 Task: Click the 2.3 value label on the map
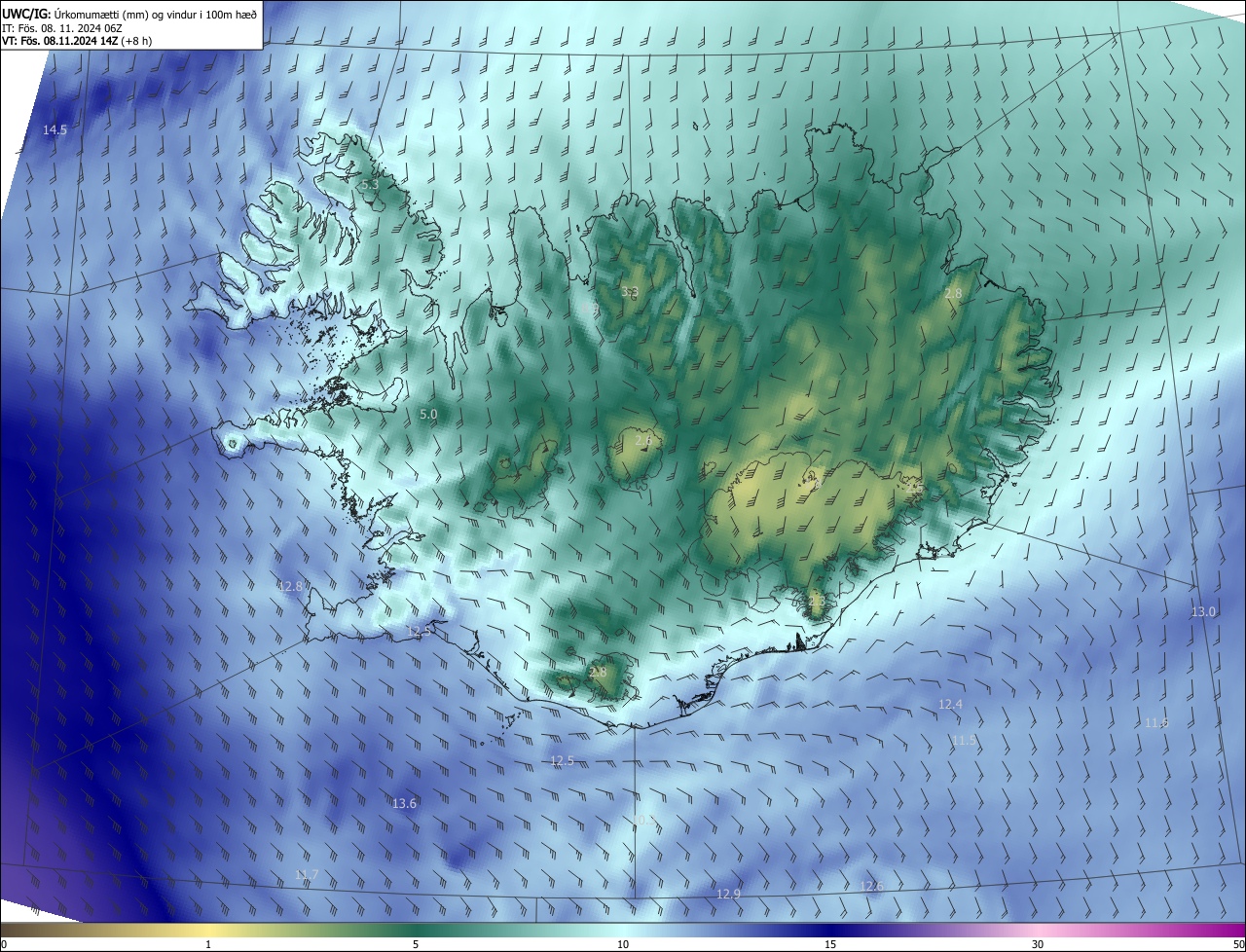816,602
